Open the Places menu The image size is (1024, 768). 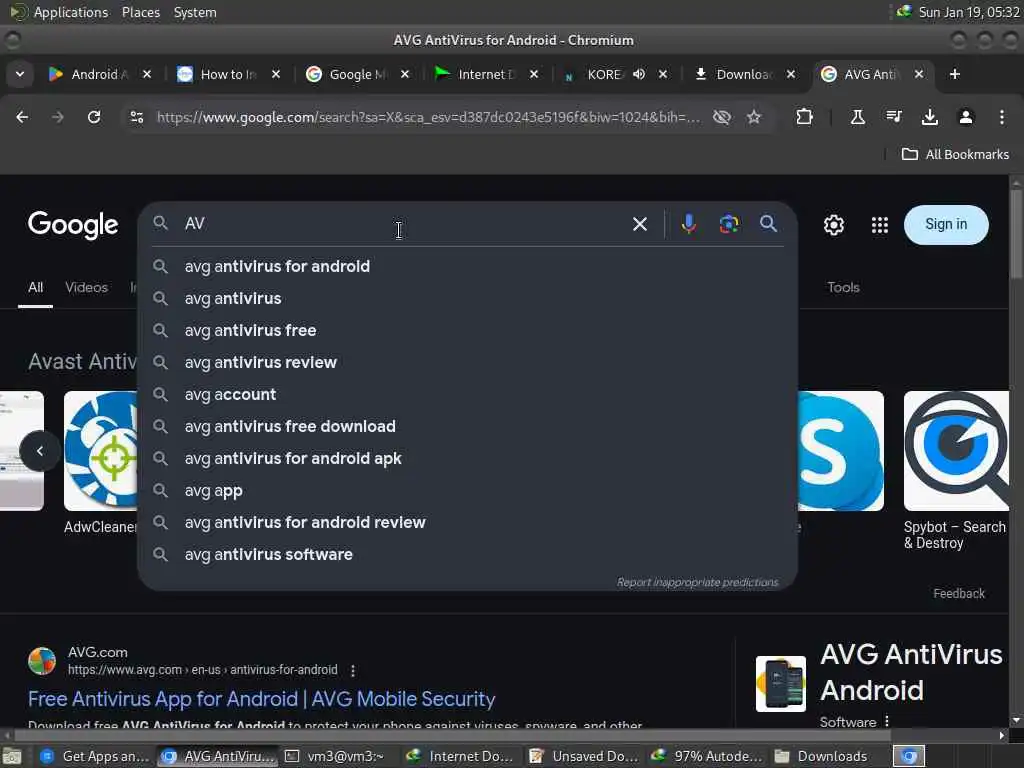click(x=140, y=12)
